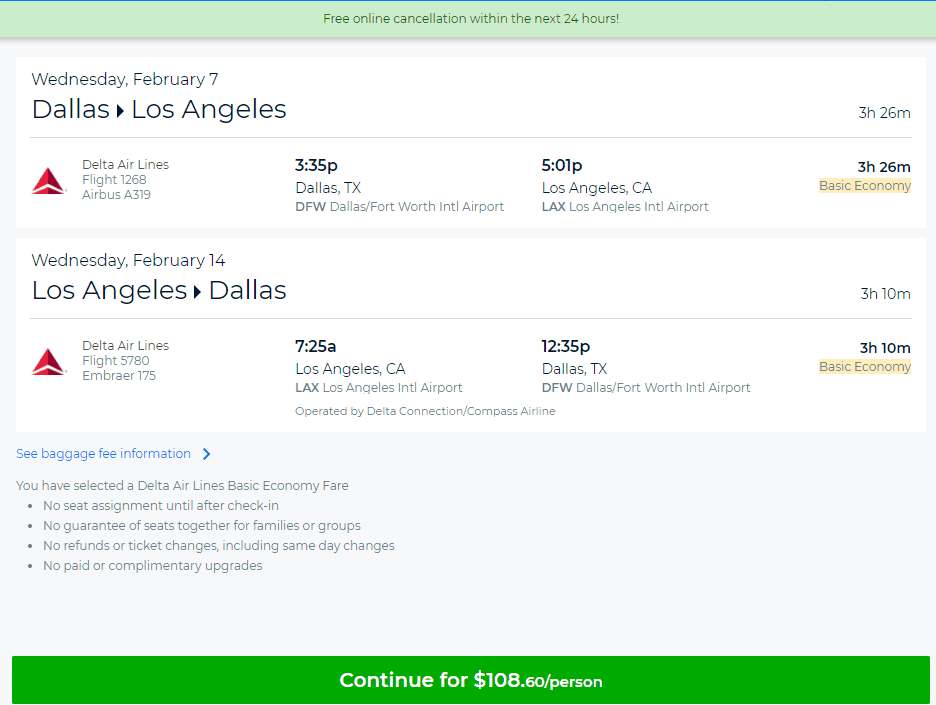This screenshot has width=936, height=705.
Task: Click the No refunds or ticket changes bullet
Action: [x=218, y=546]
